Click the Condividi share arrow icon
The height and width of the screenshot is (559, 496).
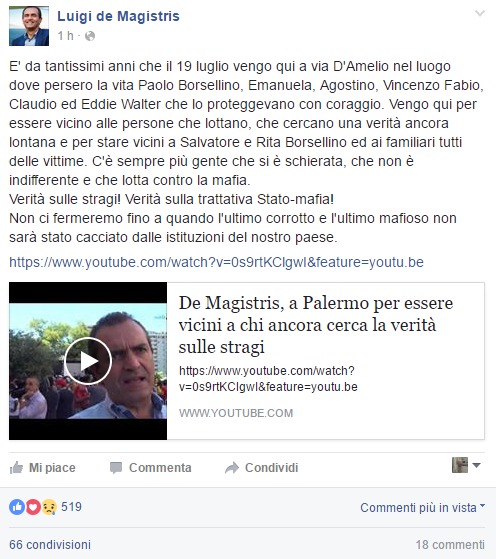click(232, 468)
